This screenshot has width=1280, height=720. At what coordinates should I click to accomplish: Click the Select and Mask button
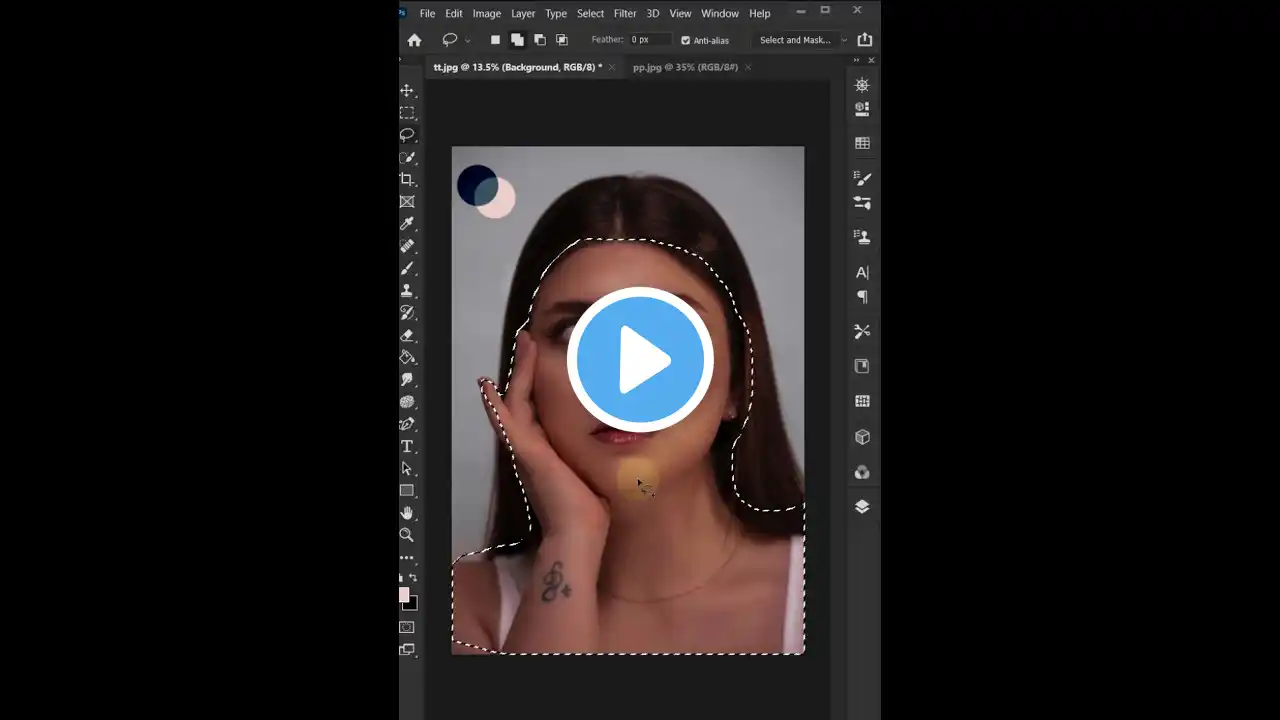point(795,40)
